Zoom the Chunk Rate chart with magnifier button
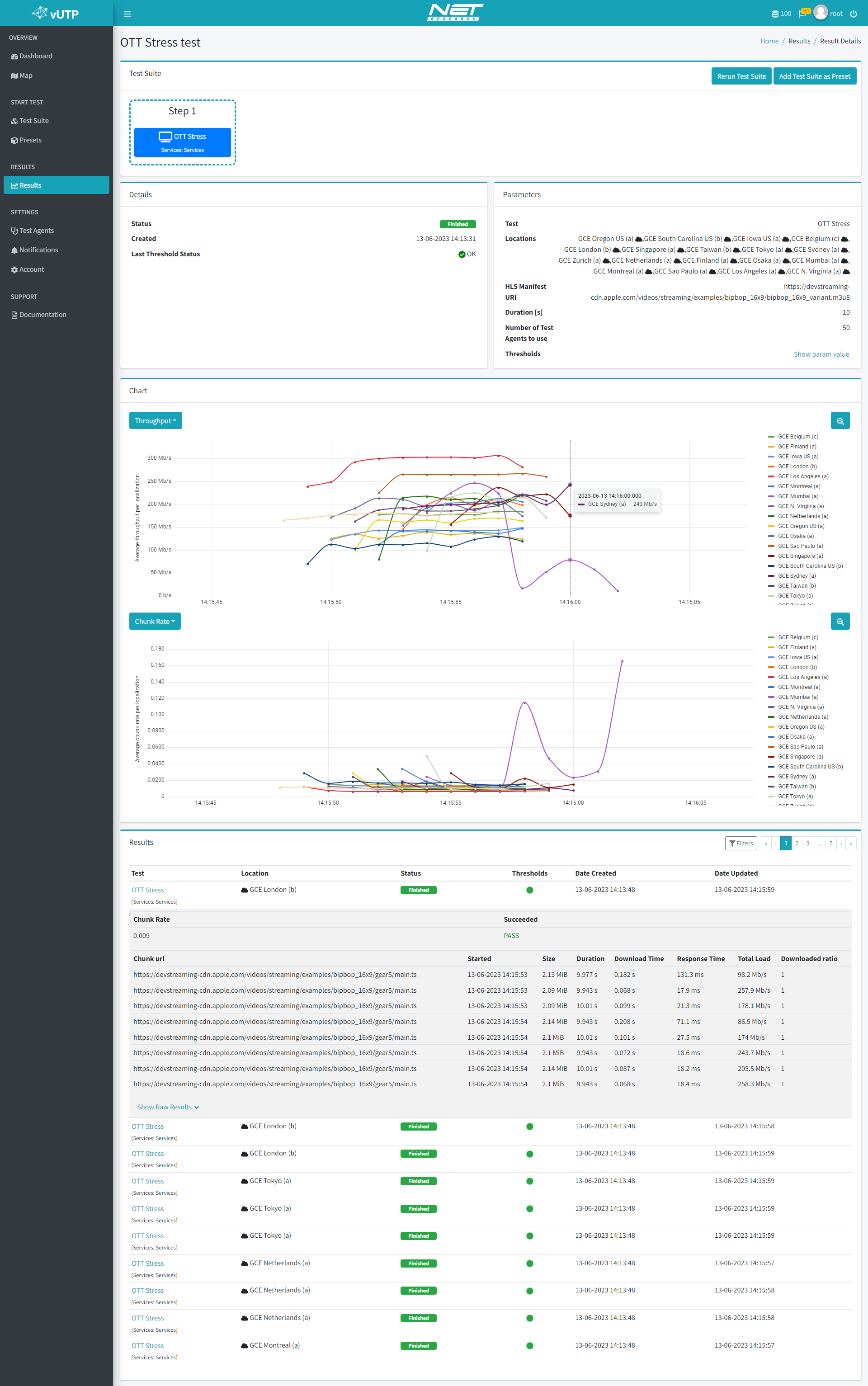The width and height of the screenshot is (868, 1386). click(x=840, y=622)
